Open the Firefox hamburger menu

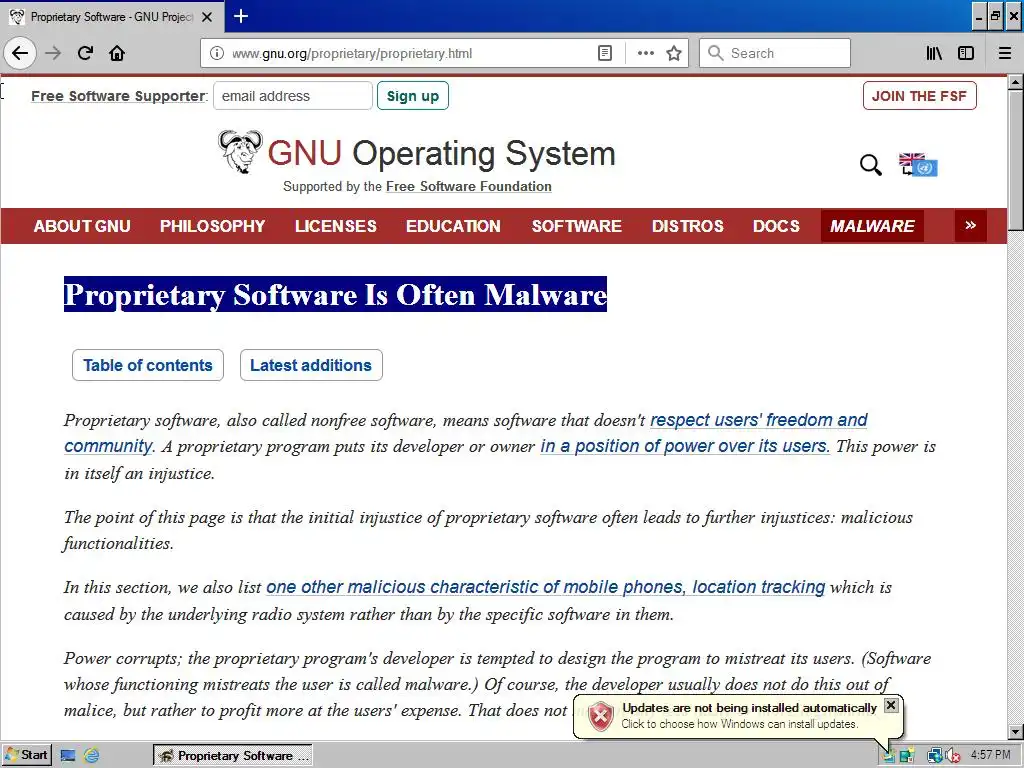coord(1005,53)
